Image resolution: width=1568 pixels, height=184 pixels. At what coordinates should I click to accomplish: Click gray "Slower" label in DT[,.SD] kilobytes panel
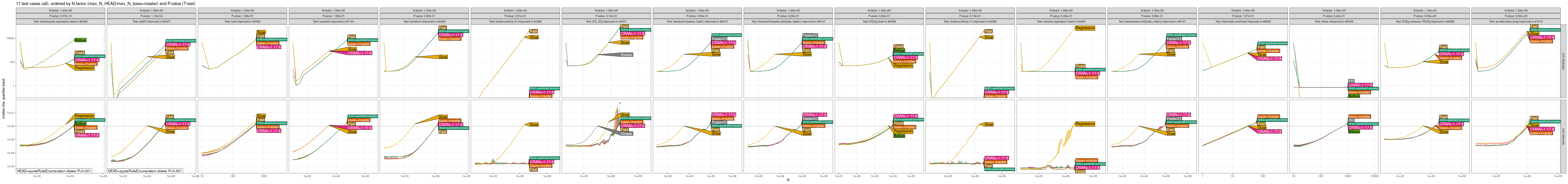[626, 55]
